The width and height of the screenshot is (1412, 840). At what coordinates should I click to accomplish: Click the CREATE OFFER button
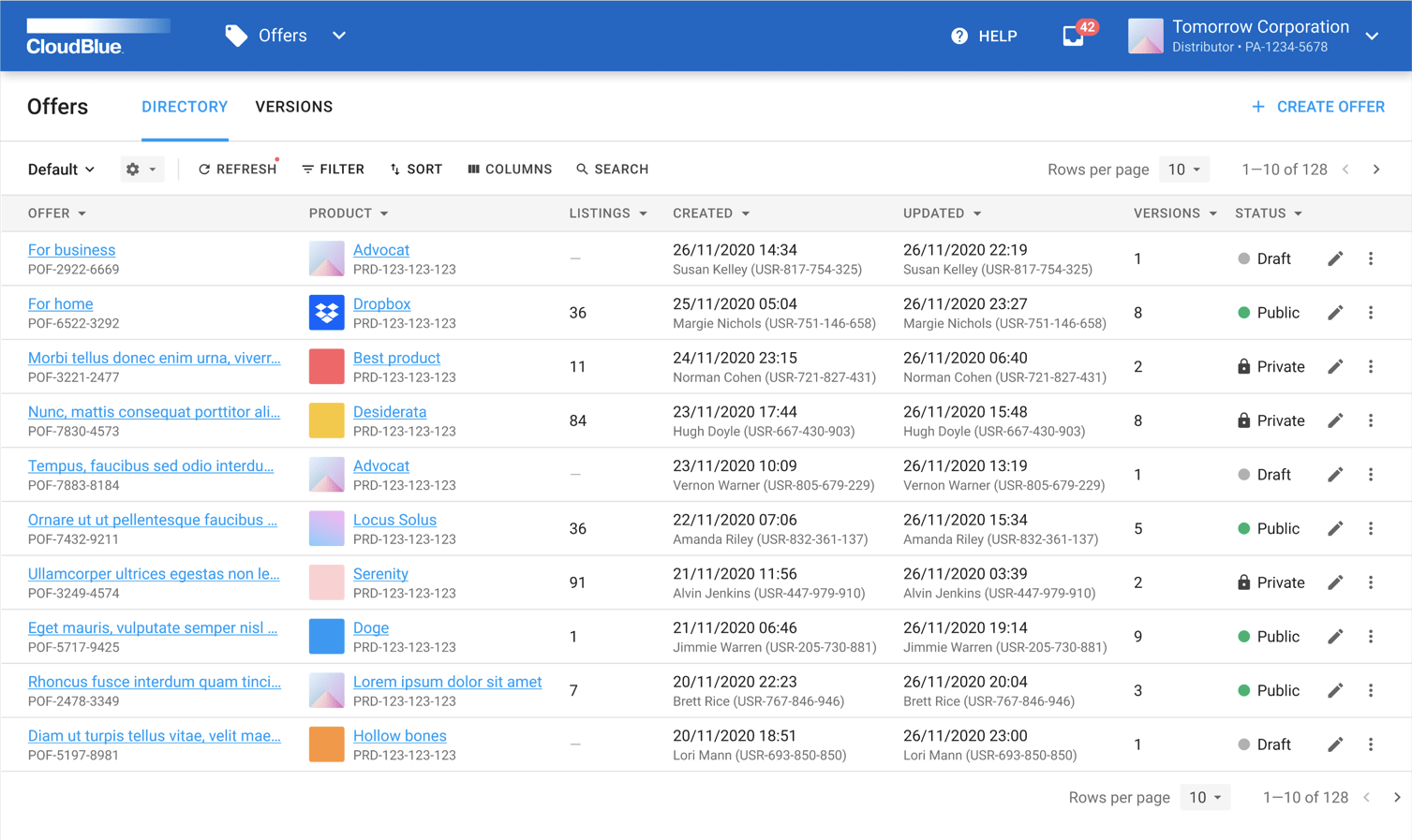pyautogui.click(x=1317, y=107)
